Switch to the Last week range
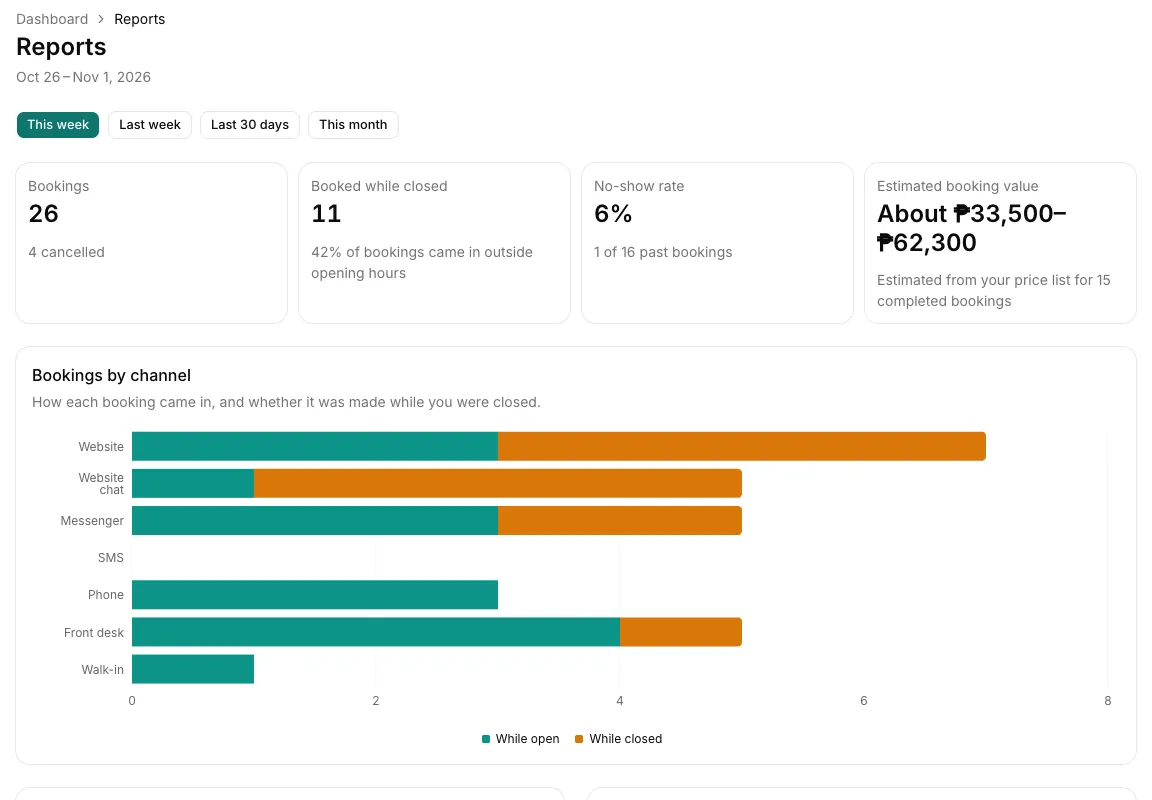Image resolution: width=1152 pixels, height=800 pixels. tap(150, 125)
